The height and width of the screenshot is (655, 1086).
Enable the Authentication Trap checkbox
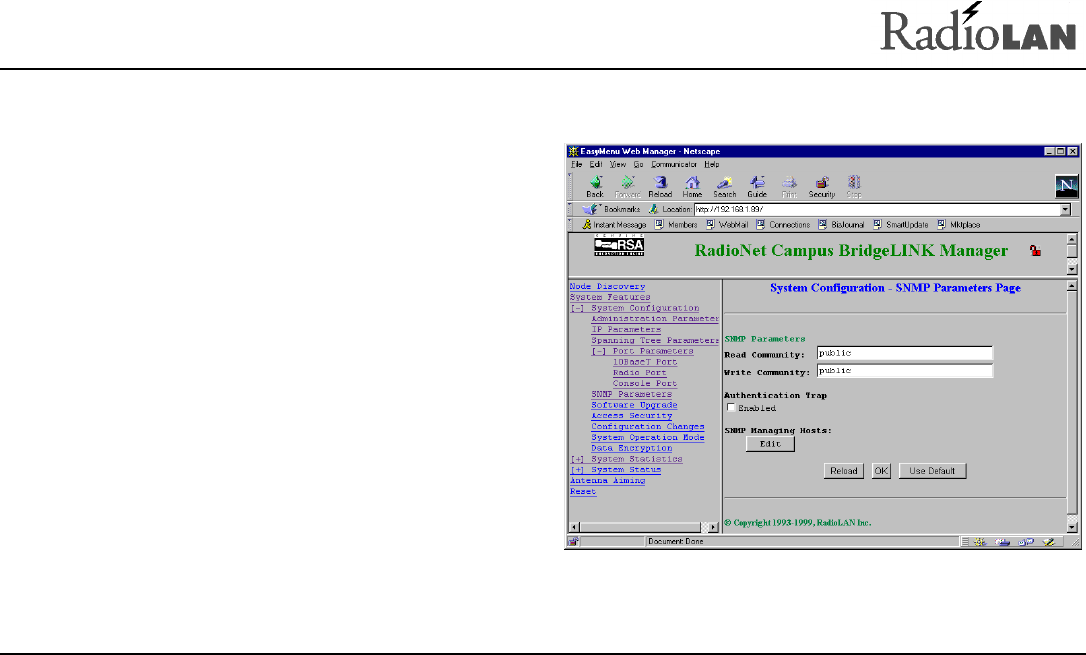[x=731, y=408]
